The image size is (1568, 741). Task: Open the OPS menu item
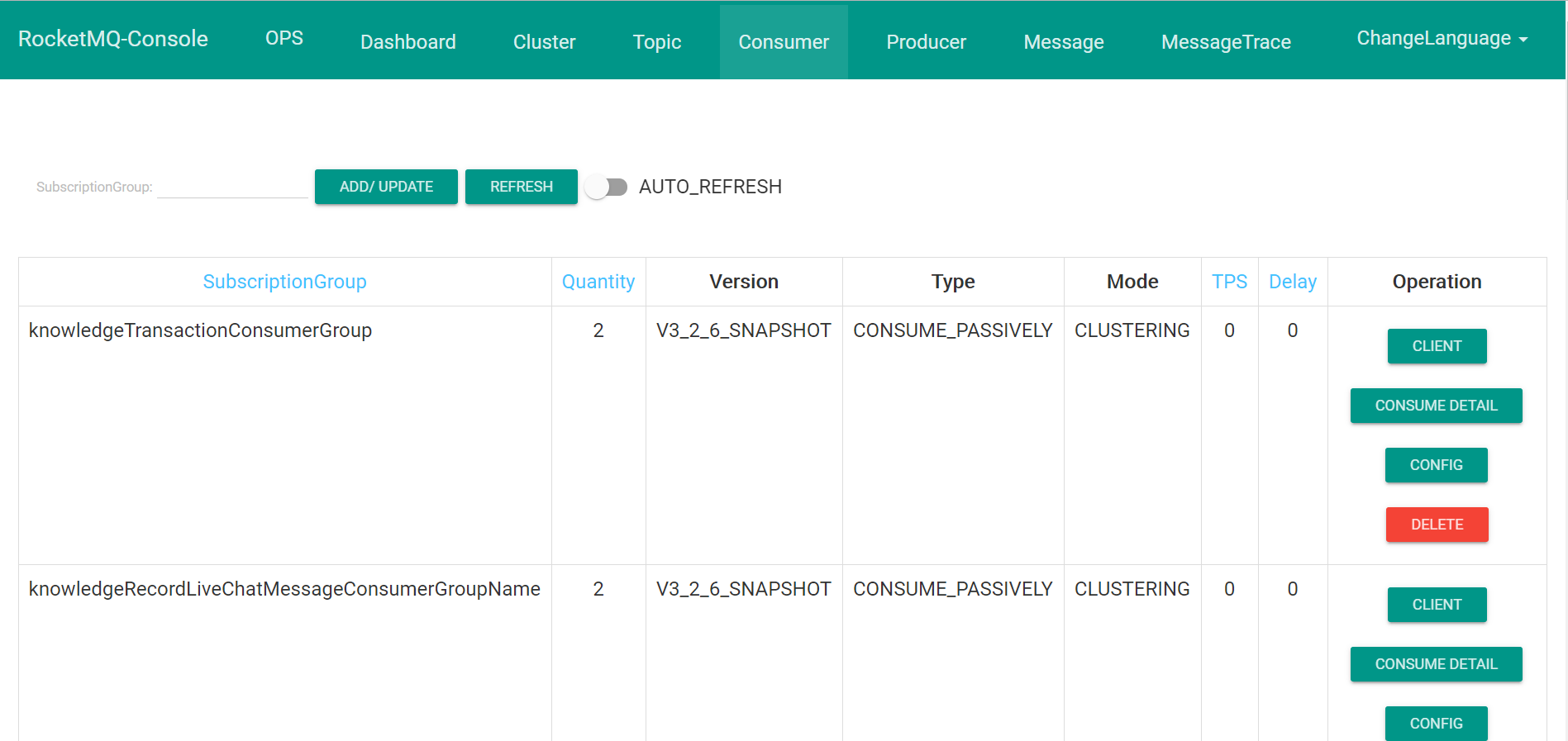[284, 39]
